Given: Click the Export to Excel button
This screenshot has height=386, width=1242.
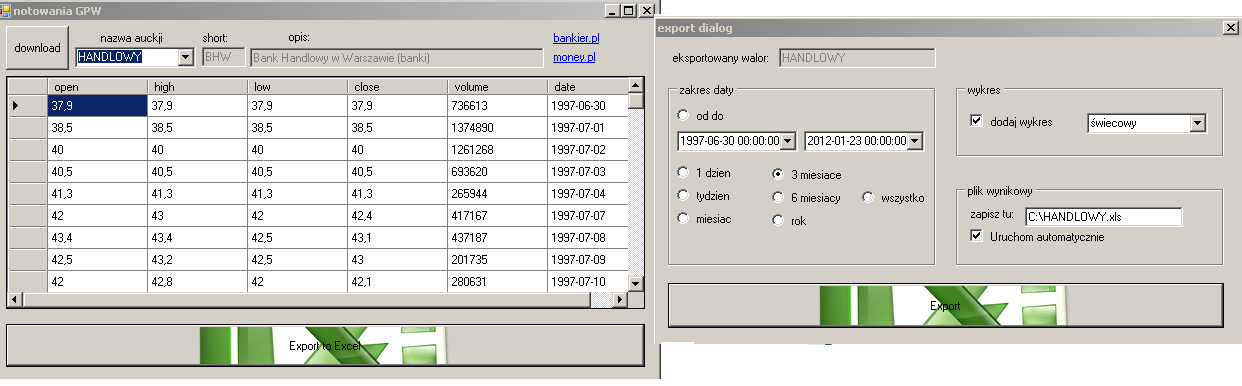Looking at the screenshot, I should click(x=325, y=345).
